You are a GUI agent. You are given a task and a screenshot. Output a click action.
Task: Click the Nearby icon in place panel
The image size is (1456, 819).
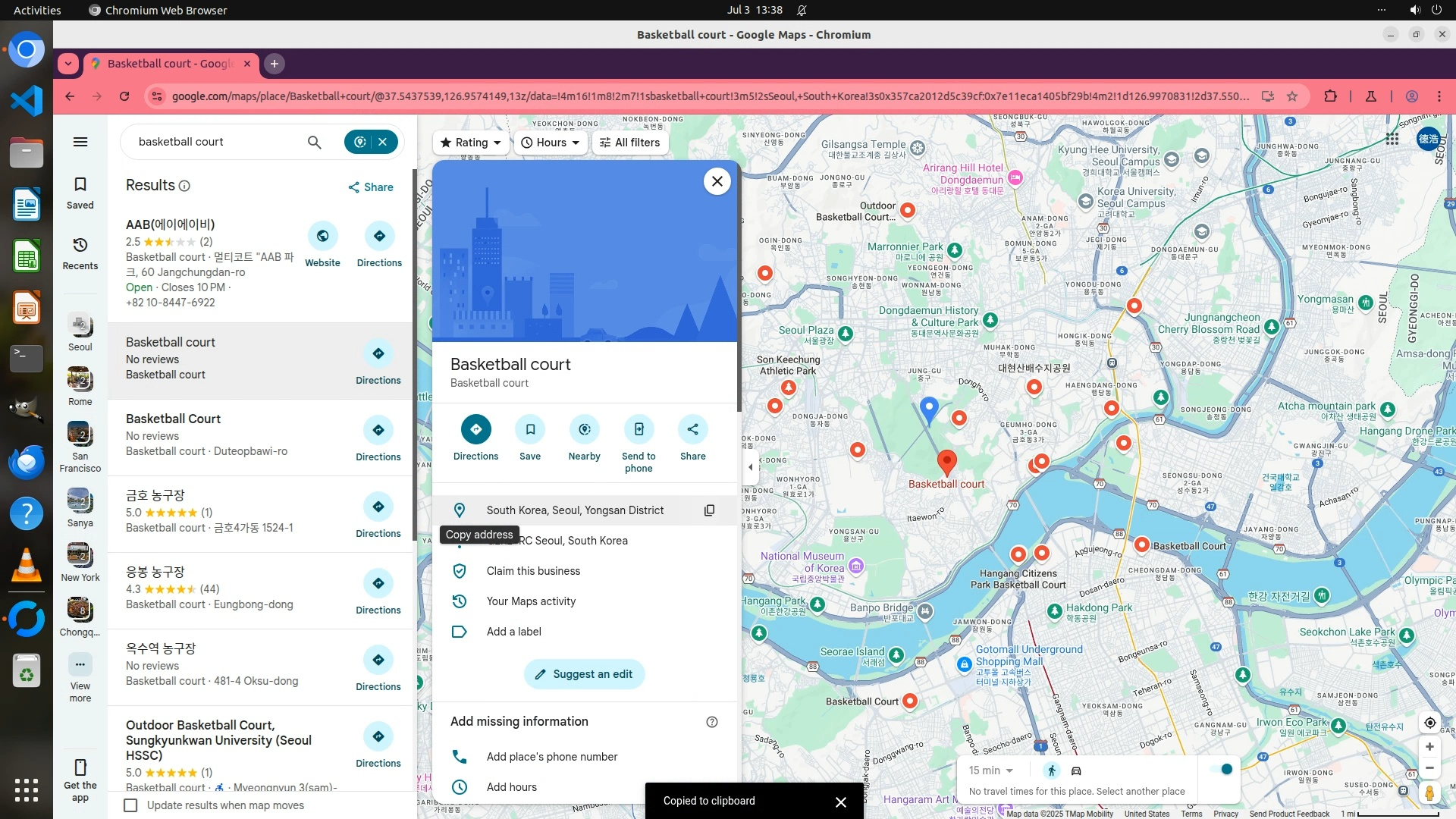584,430
